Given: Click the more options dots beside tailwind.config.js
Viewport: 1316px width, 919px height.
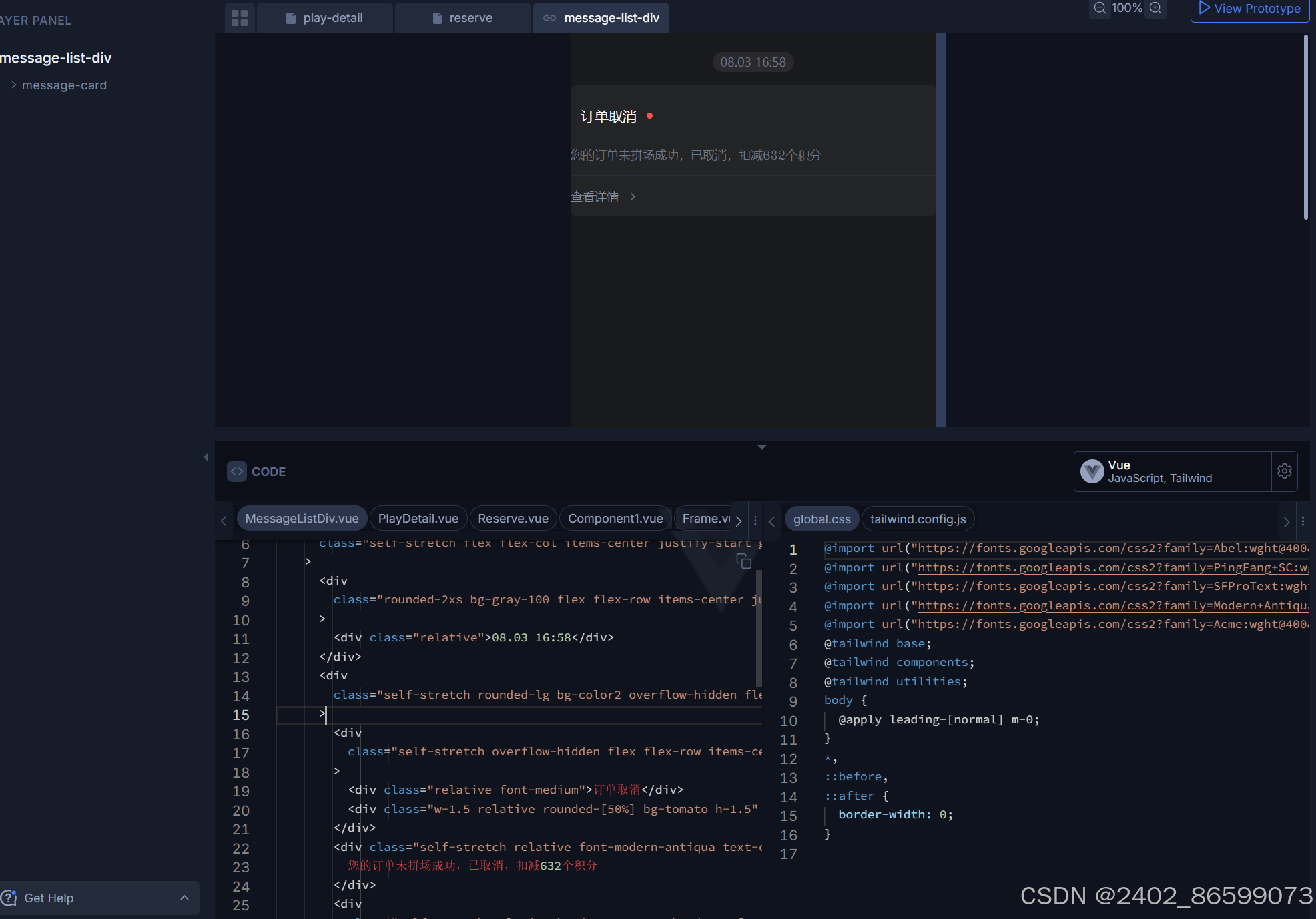Looking at the screenshot, I should click(x=1303, y=521).
